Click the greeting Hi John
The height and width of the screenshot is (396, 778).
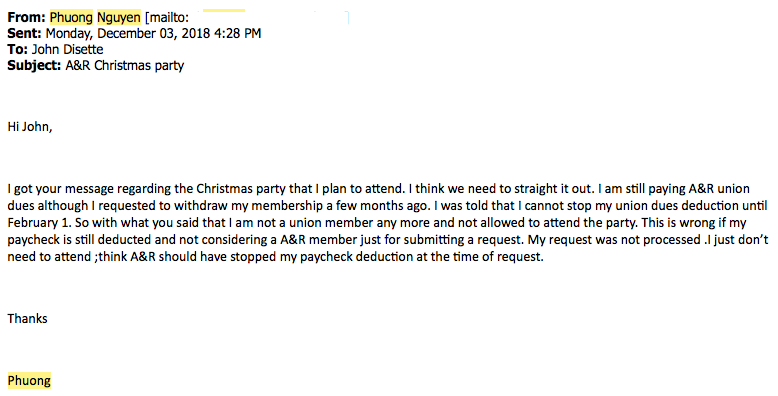tap(30, 127)
